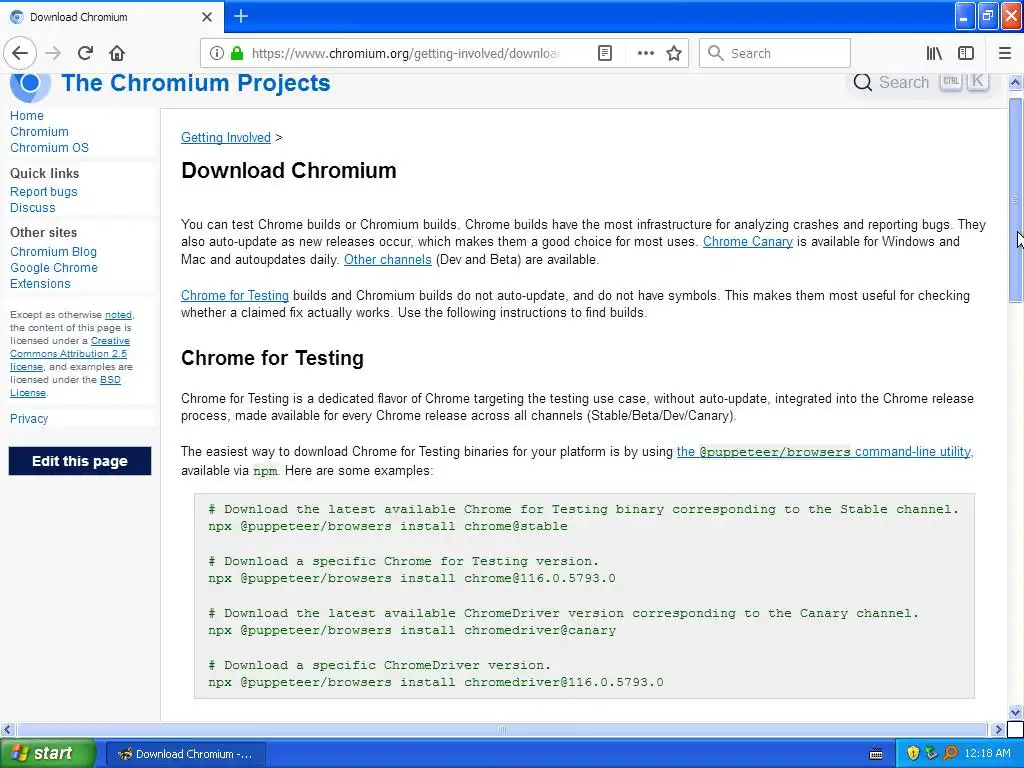The width and height of the screenshot is (1024, 768).
Task: Click the security shield tray icon
Action: point(913,754)
